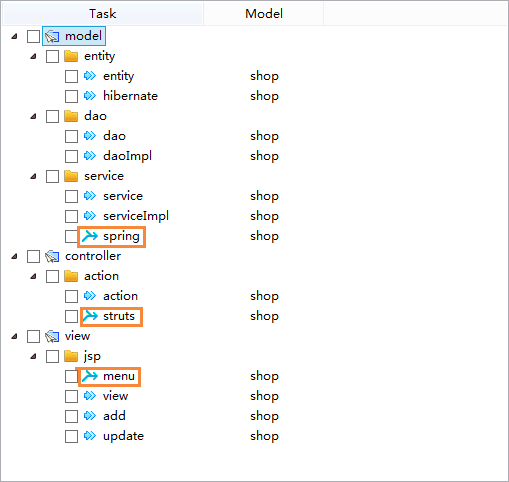Click the Task column header

(x=103, y=14)
